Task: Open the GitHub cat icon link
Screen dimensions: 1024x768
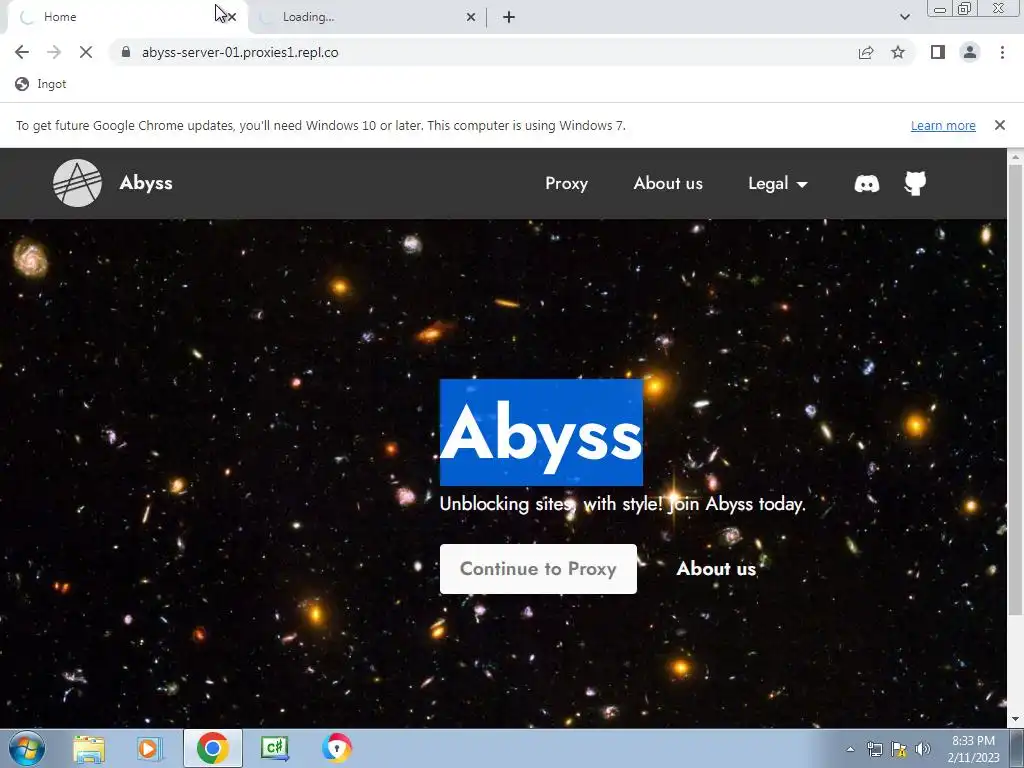Action: point(915,184)
